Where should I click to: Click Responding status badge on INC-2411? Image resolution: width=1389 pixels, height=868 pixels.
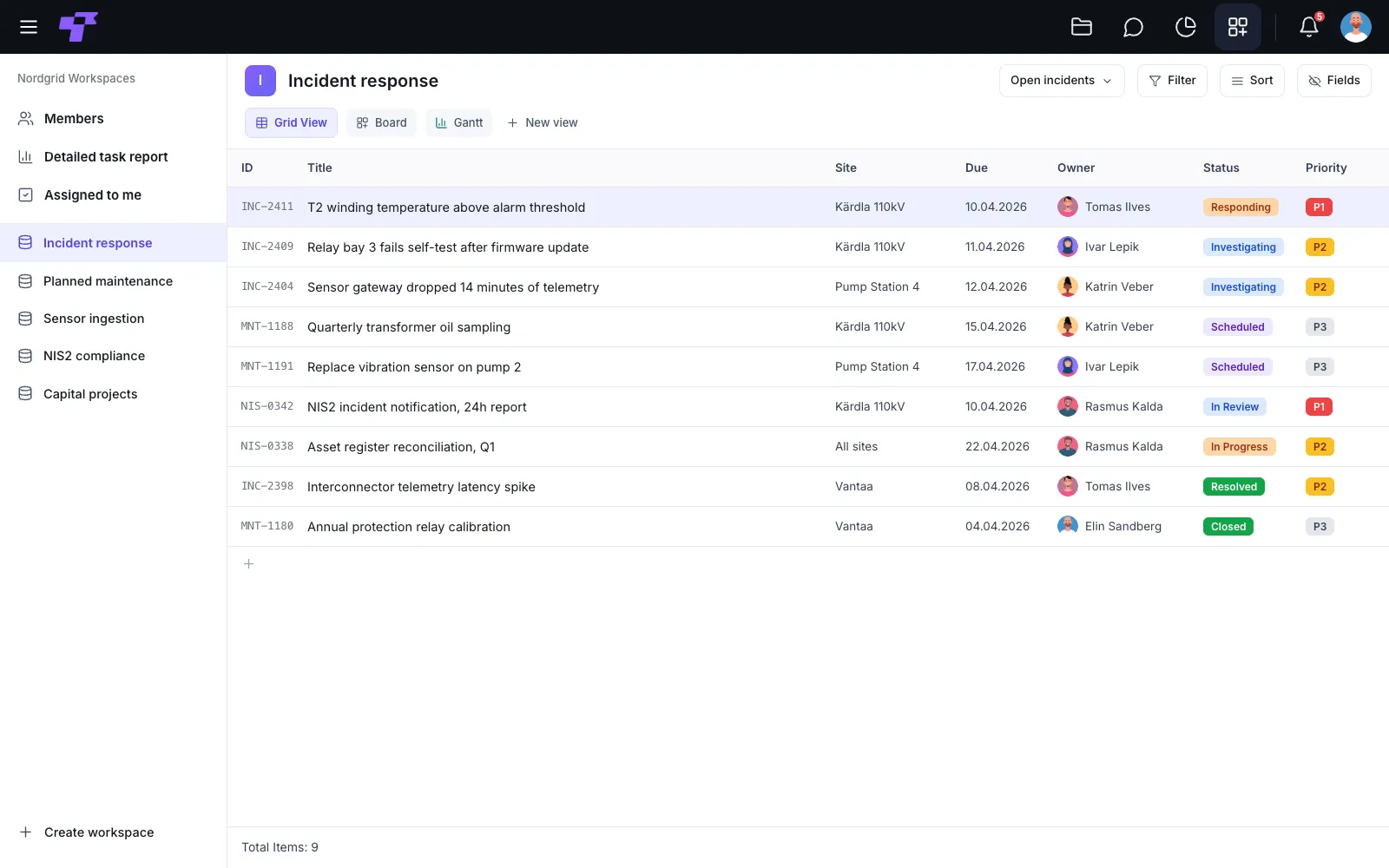[x=1241, y=207]
